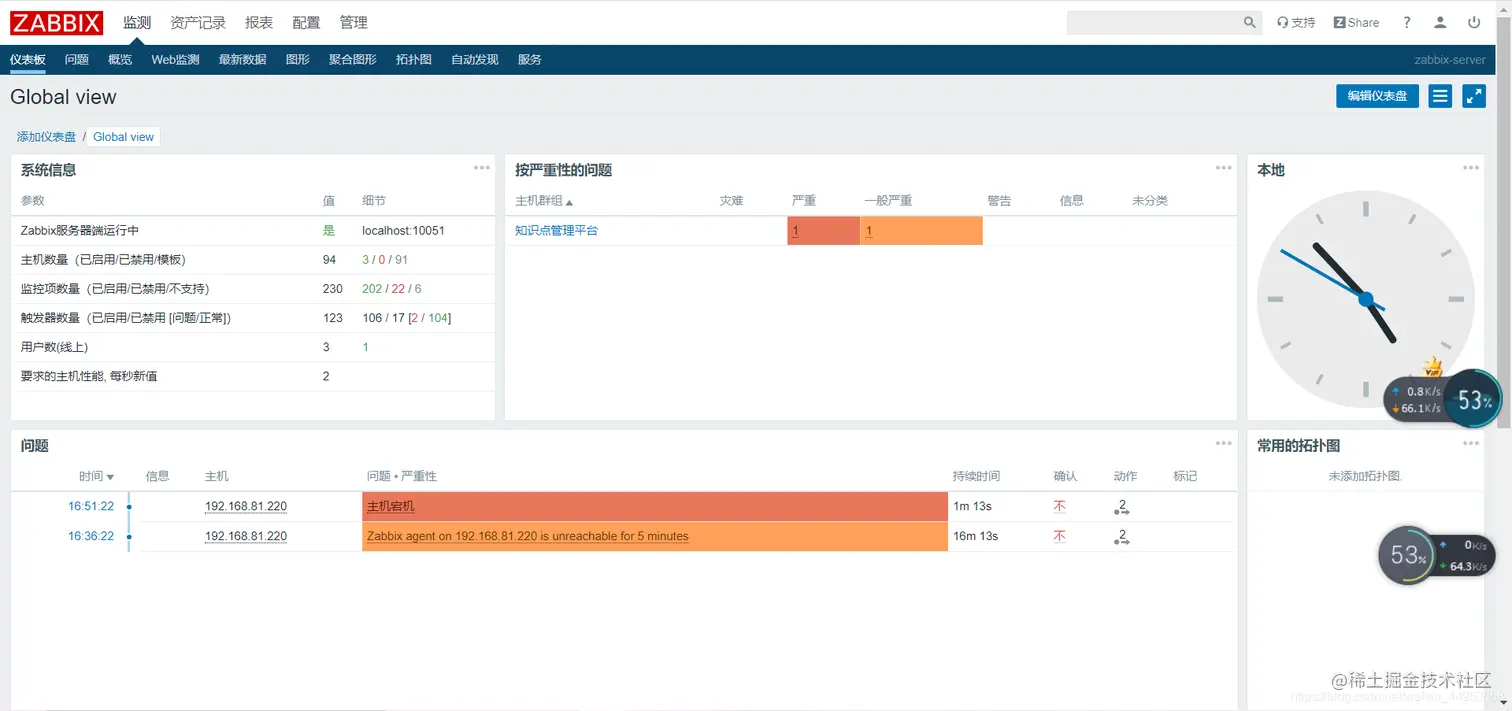The height and width of the screenshot is (711, 1512).
Task: Switch to the 问题 submenu tab
Action: point(77,60)
